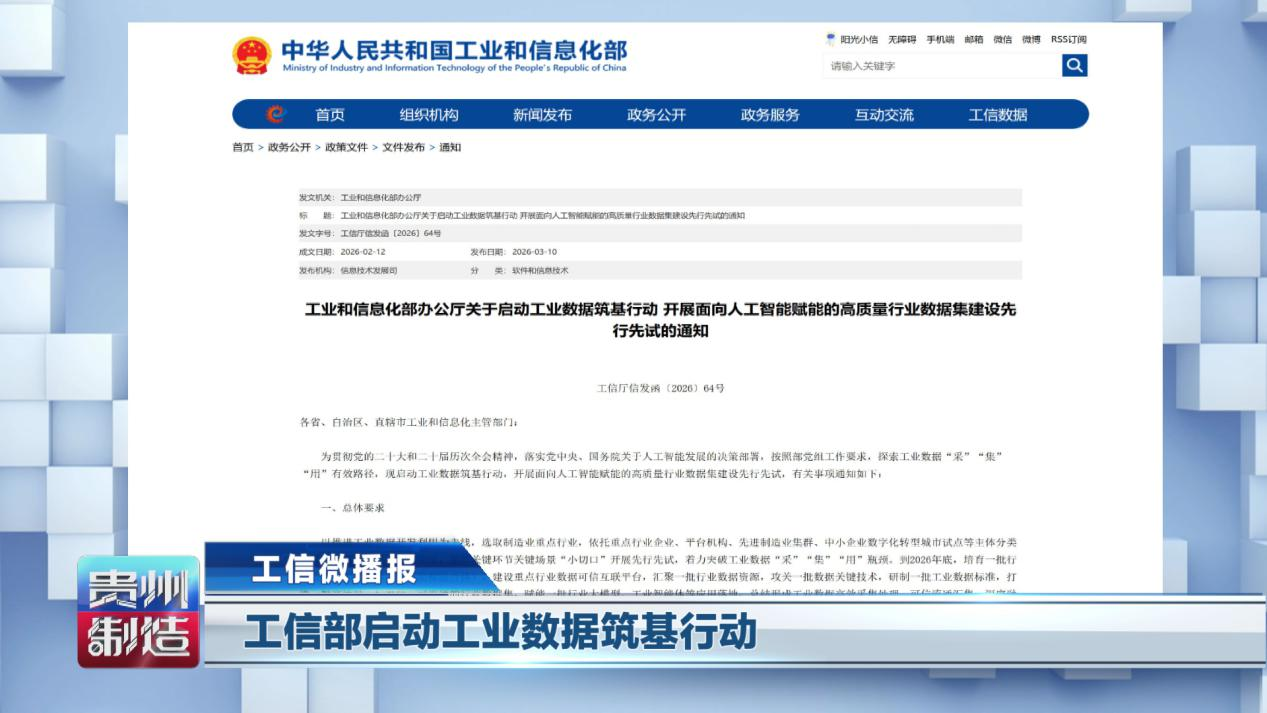Click 政策文件 in the breadcrumb

coord(346,148)
